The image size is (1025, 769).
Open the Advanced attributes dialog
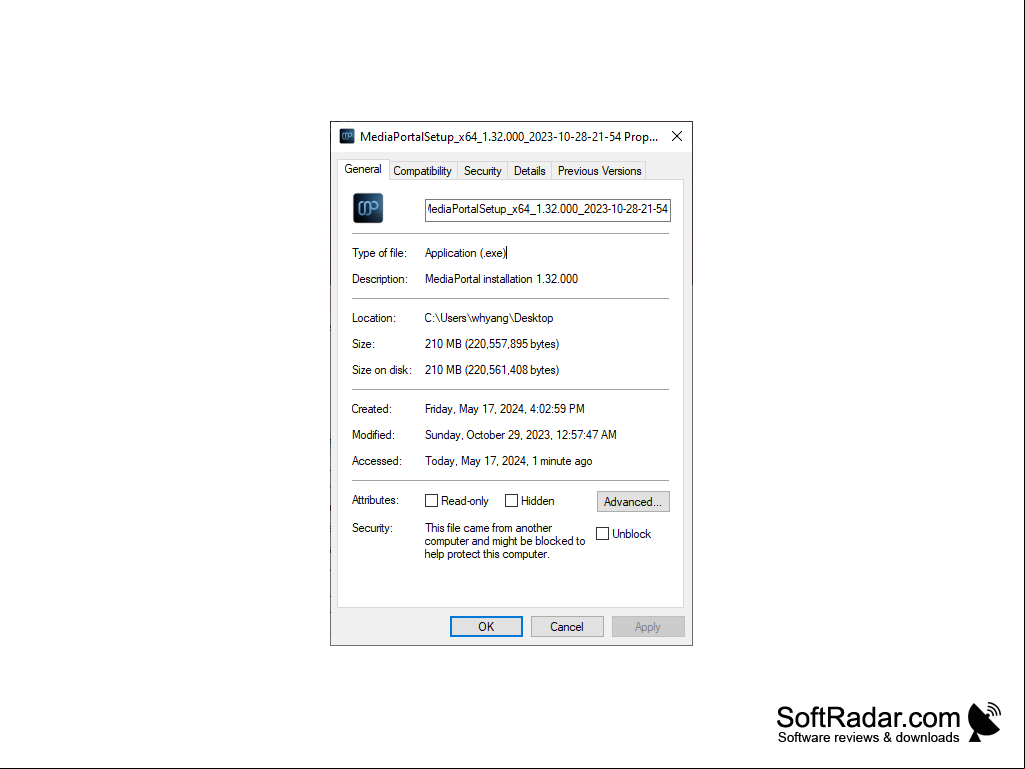(x=633, y=502)
